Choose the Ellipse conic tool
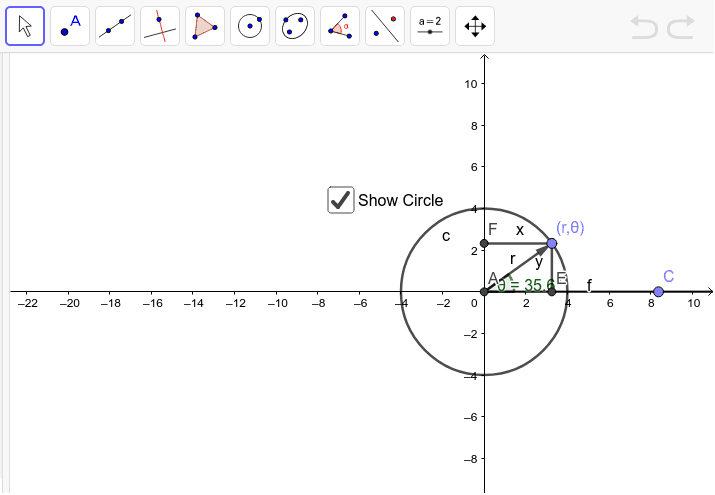715x495 pixels. [x=295, y=27]
